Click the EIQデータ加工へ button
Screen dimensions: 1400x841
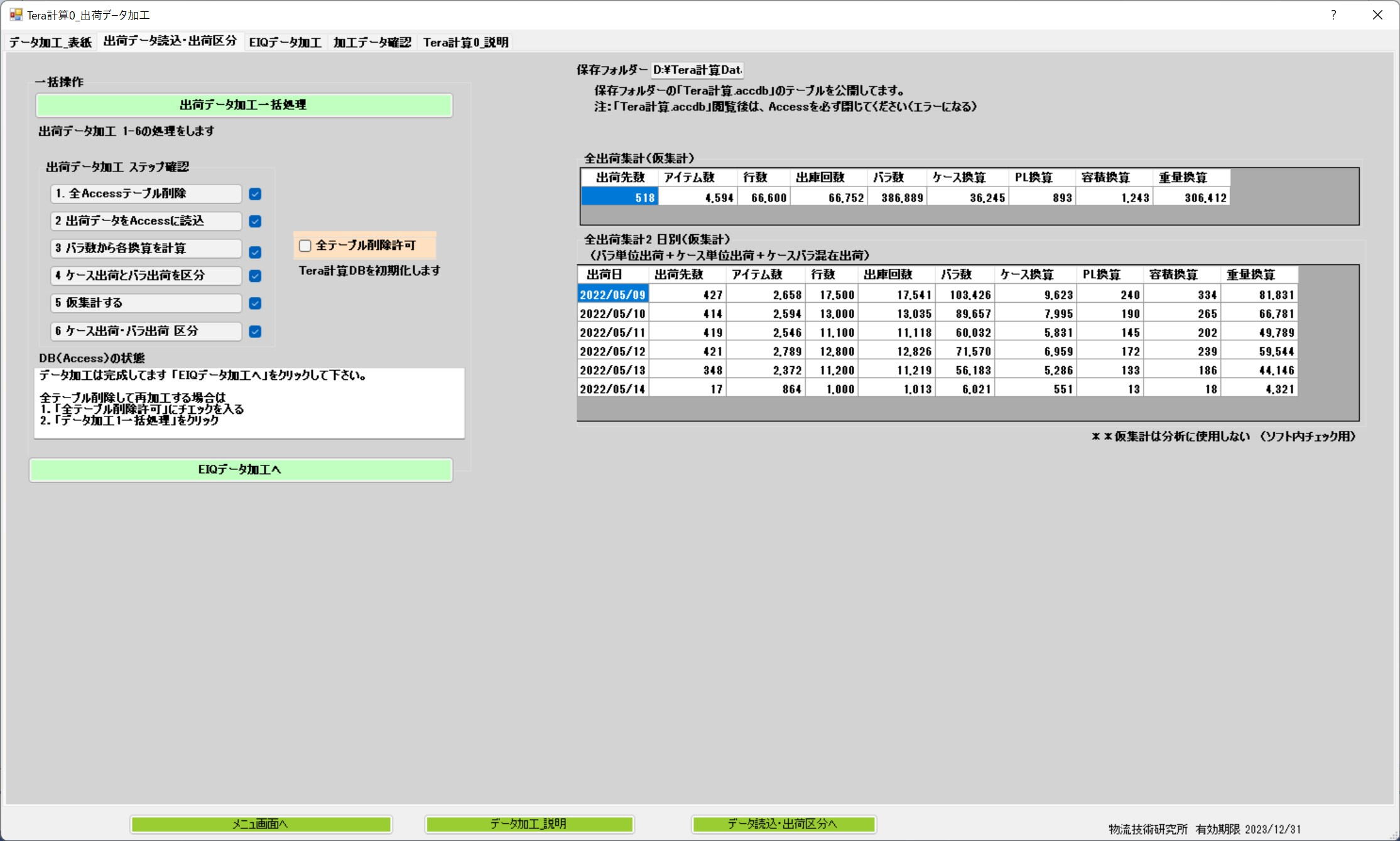(x=241, y=470)
